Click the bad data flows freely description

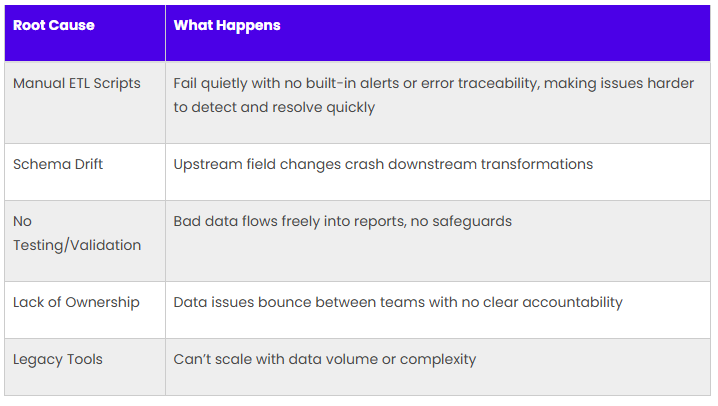[x=343, y=222]
